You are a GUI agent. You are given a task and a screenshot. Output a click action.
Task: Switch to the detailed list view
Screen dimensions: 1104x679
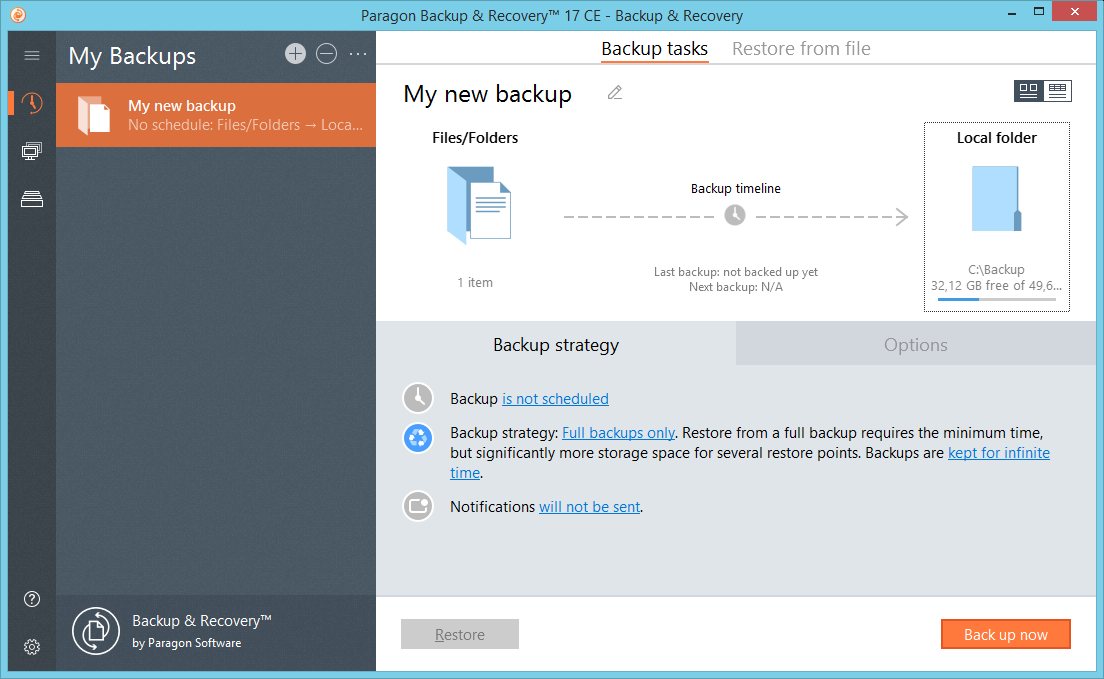tap(1058, 91)
